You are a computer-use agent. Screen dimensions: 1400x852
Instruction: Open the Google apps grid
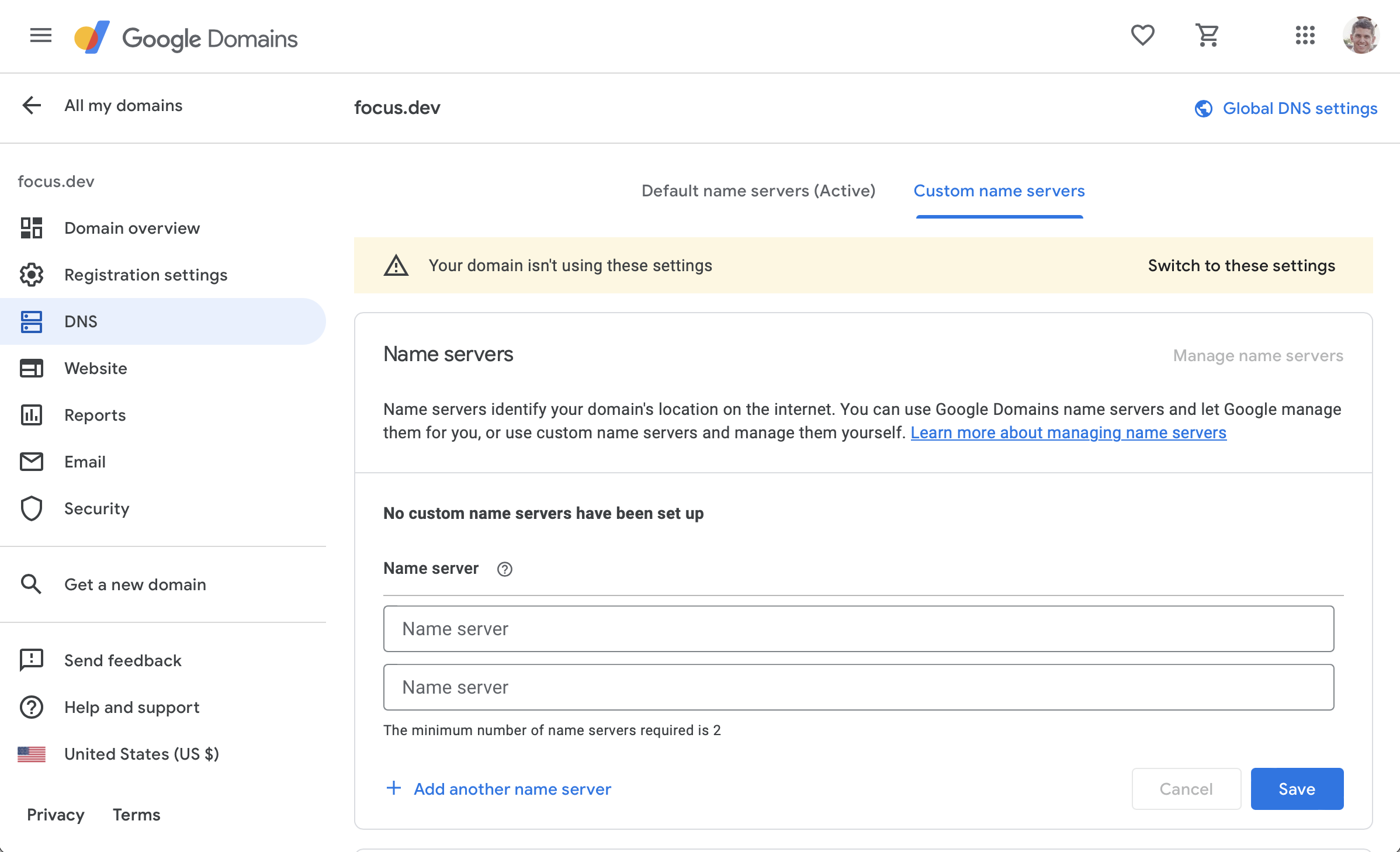(1305, 36)
